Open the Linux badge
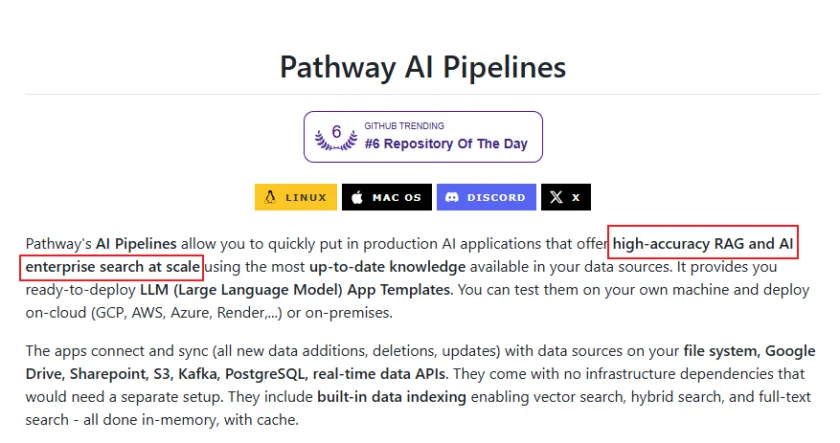 coord(296,197)
